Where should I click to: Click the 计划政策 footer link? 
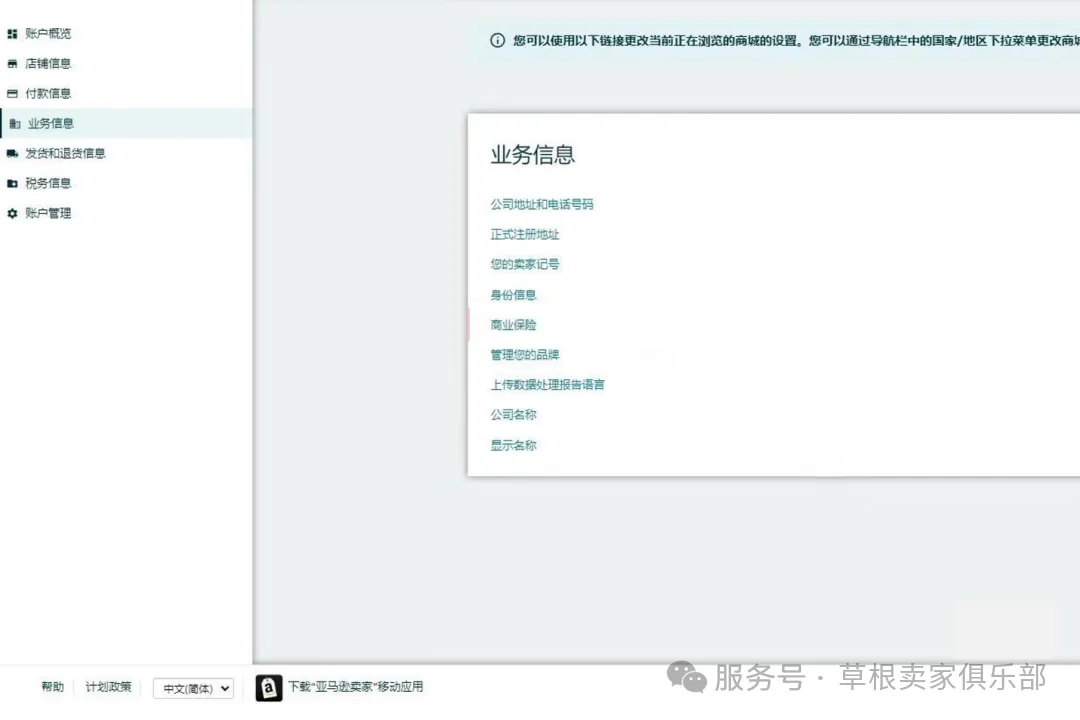tap(108, 687)
